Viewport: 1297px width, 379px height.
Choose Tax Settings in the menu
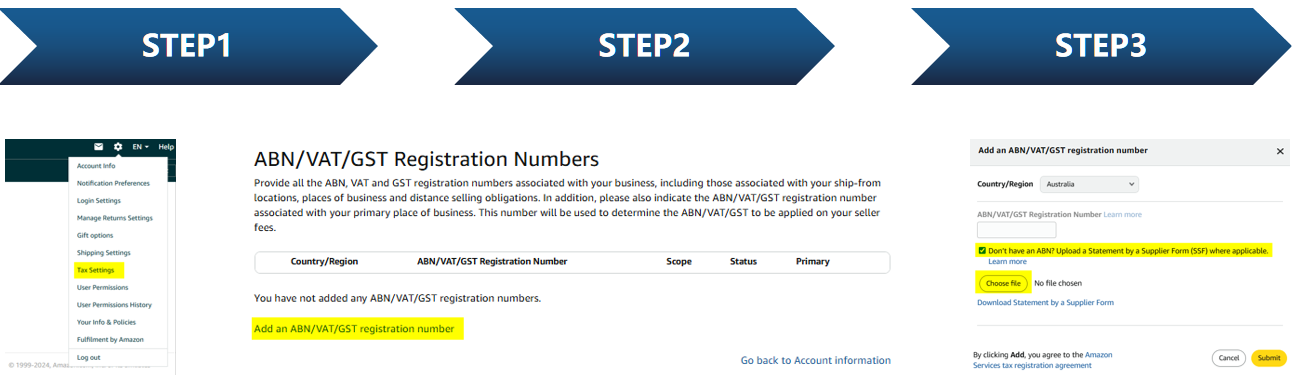coord(95,270)
